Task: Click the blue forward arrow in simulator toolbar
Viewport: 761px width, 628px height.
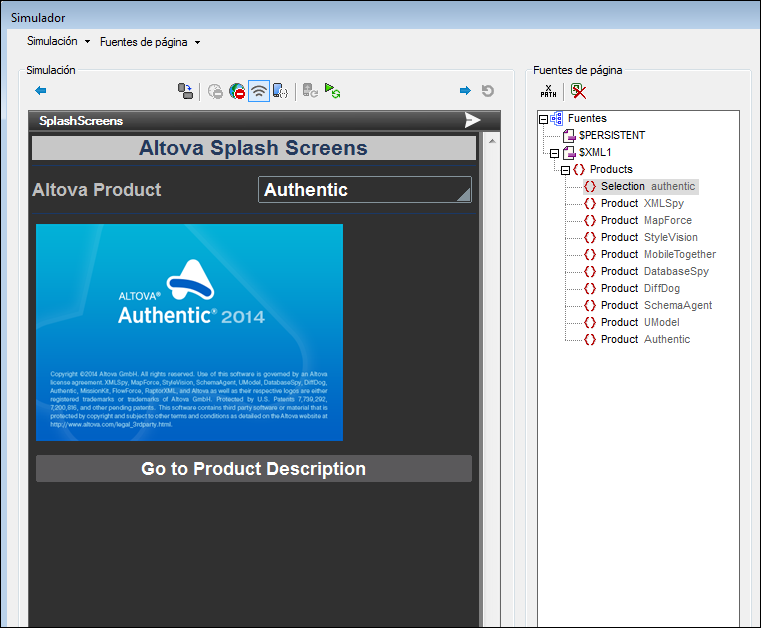Action: [x=465, y=91]
